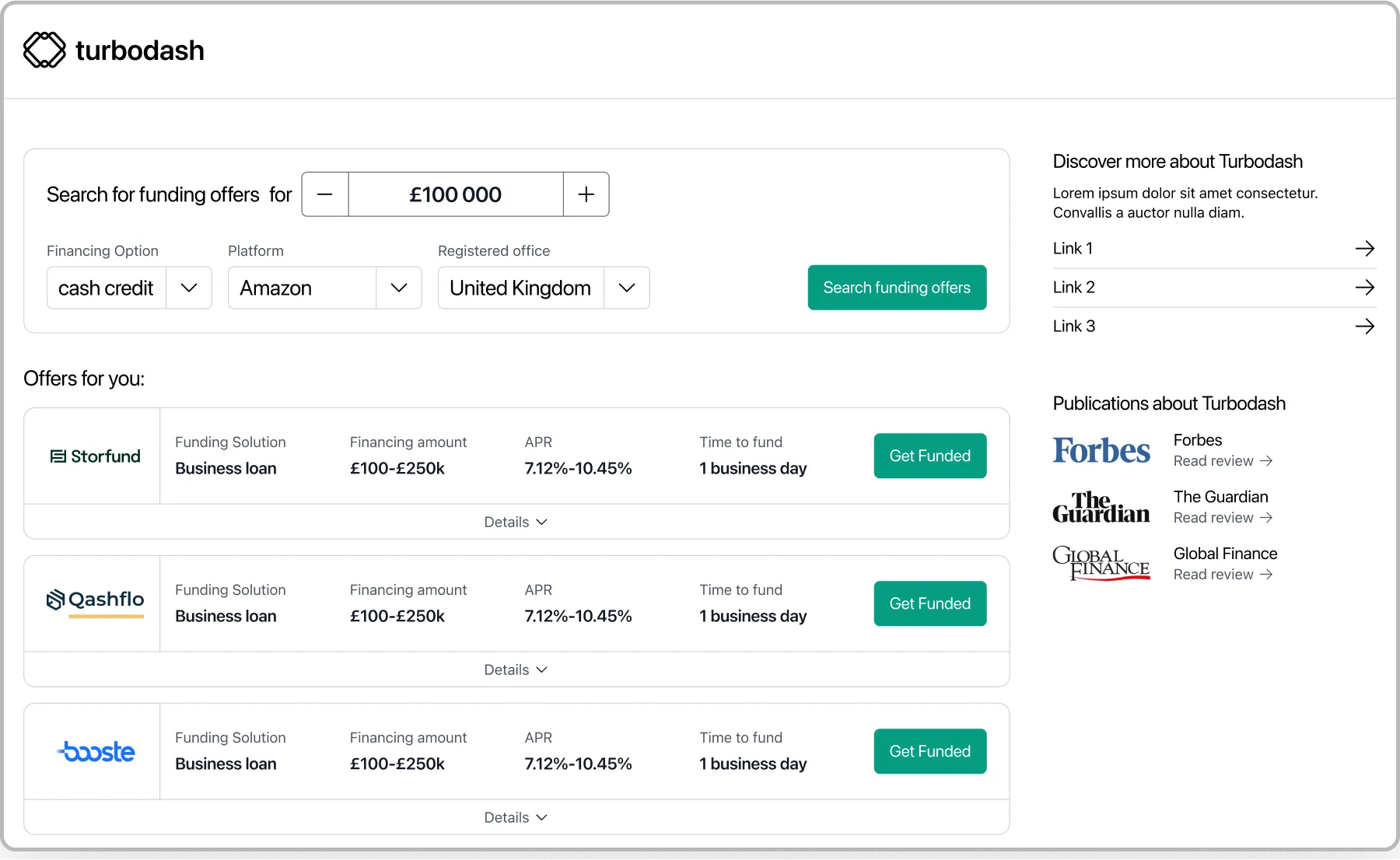Expand Details for the Storfund offer

click(x=516, y=522)
